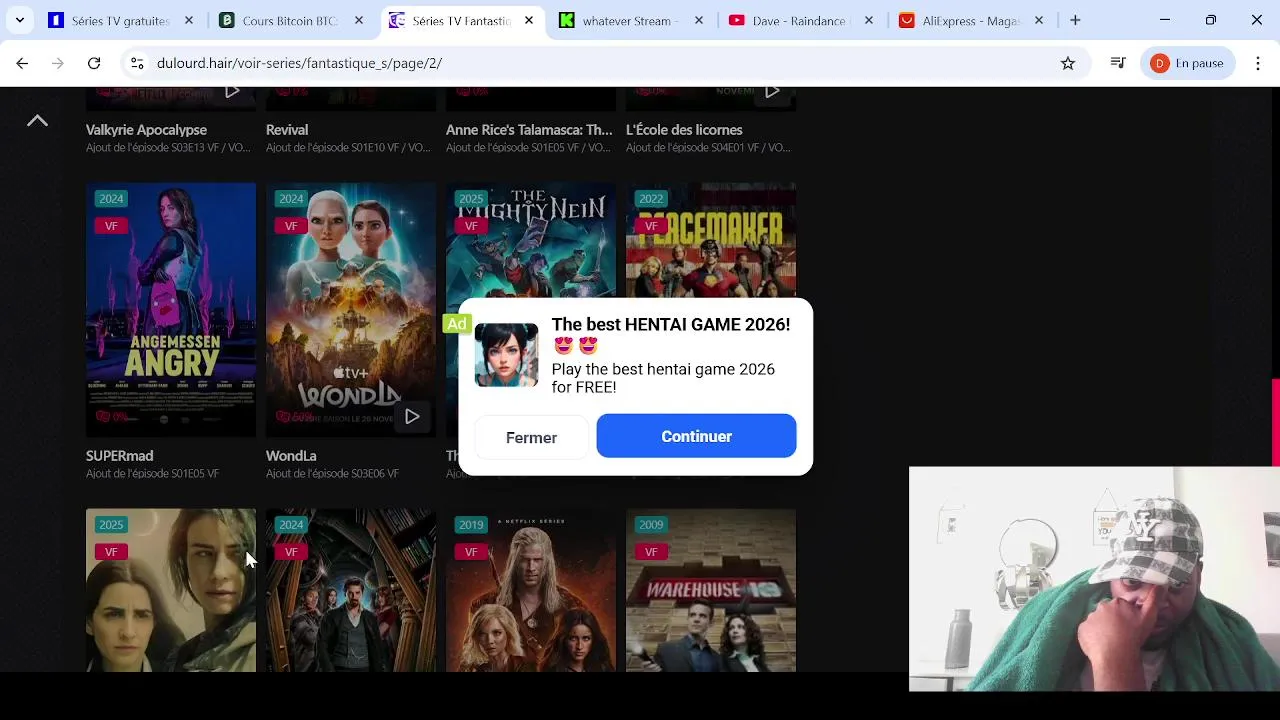
Task: Click the scroll-to-top chevron icon
Action: [x=37, y=121]
